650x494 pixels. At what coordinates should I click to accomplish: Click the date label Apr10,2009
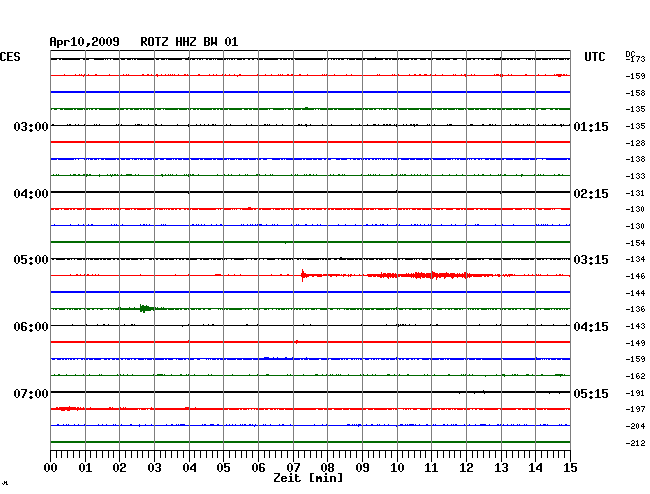tap(85, 42)
